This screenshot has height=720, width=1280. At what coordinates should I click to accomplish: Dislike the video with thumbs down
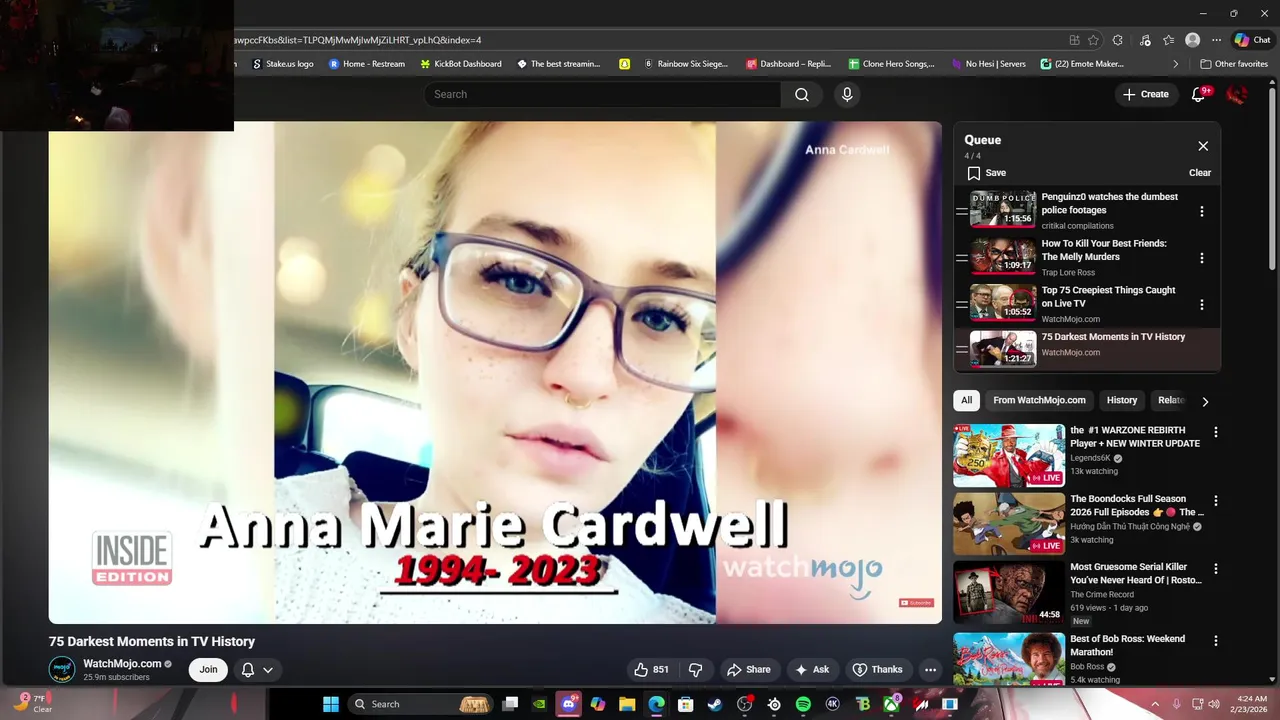coord(696,670)
